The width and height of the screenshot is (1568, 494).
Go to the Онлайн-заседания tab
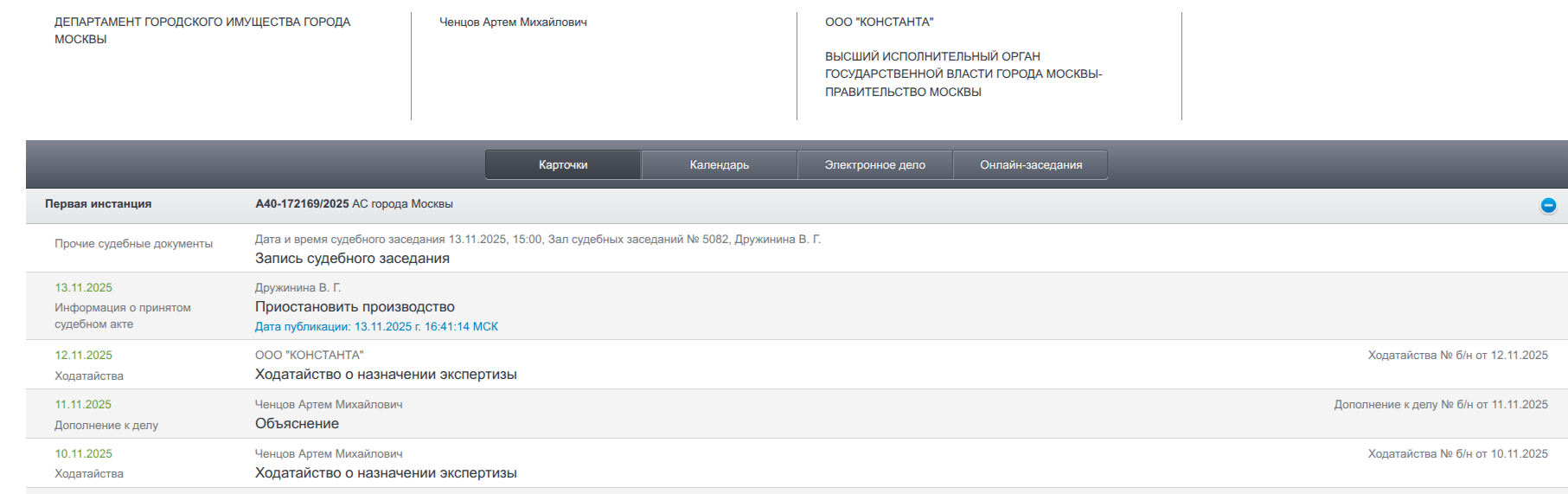tap(1030, 164)
